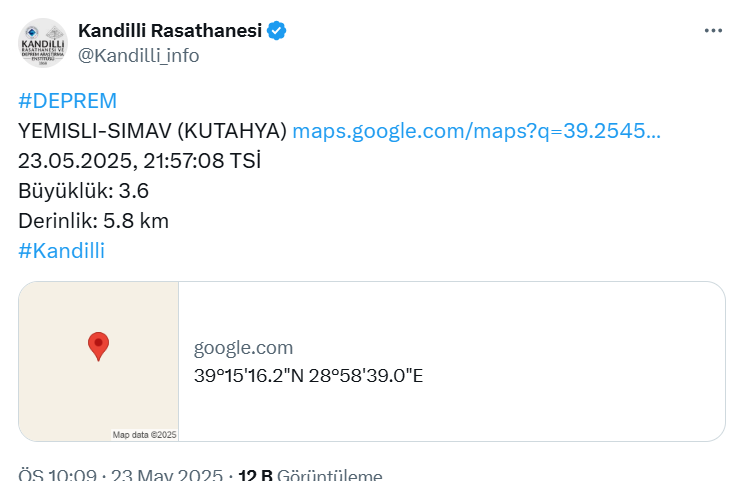
Task: Open Kandilli Rasathanesi profile avatar
Action: [x=43, y=43]
